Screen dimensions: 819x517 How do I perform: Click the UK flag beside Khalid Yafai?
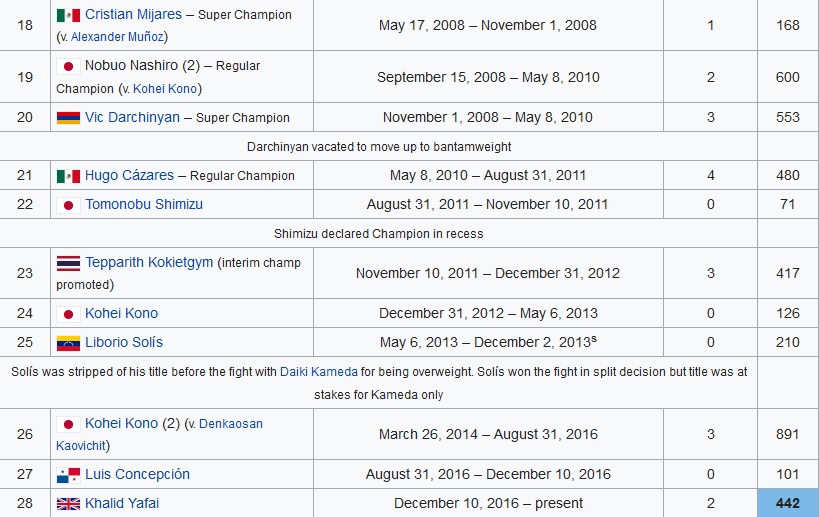(x=68, y=504)
